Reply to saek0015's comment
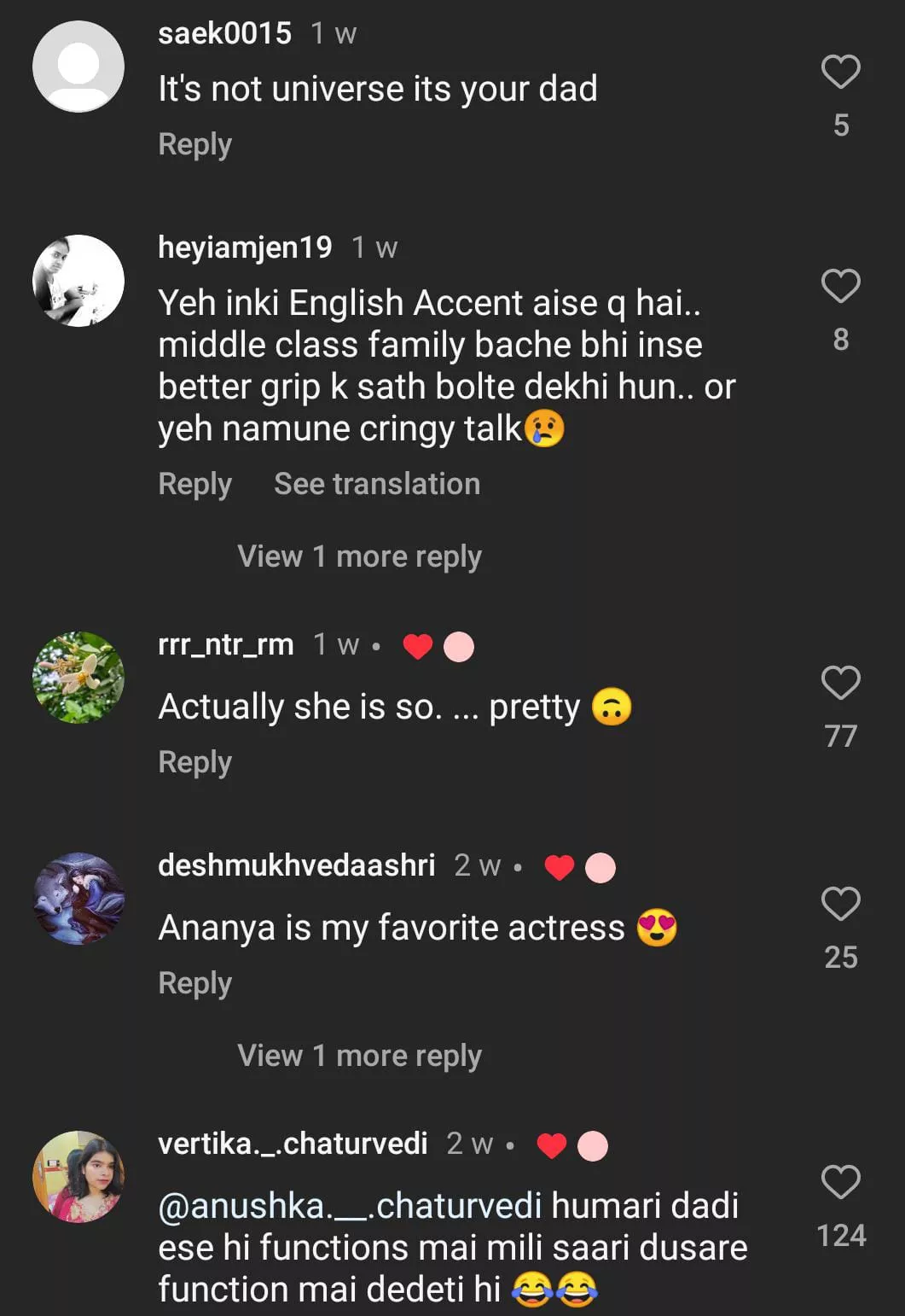The image size is (905, 1316). point(194,144)
